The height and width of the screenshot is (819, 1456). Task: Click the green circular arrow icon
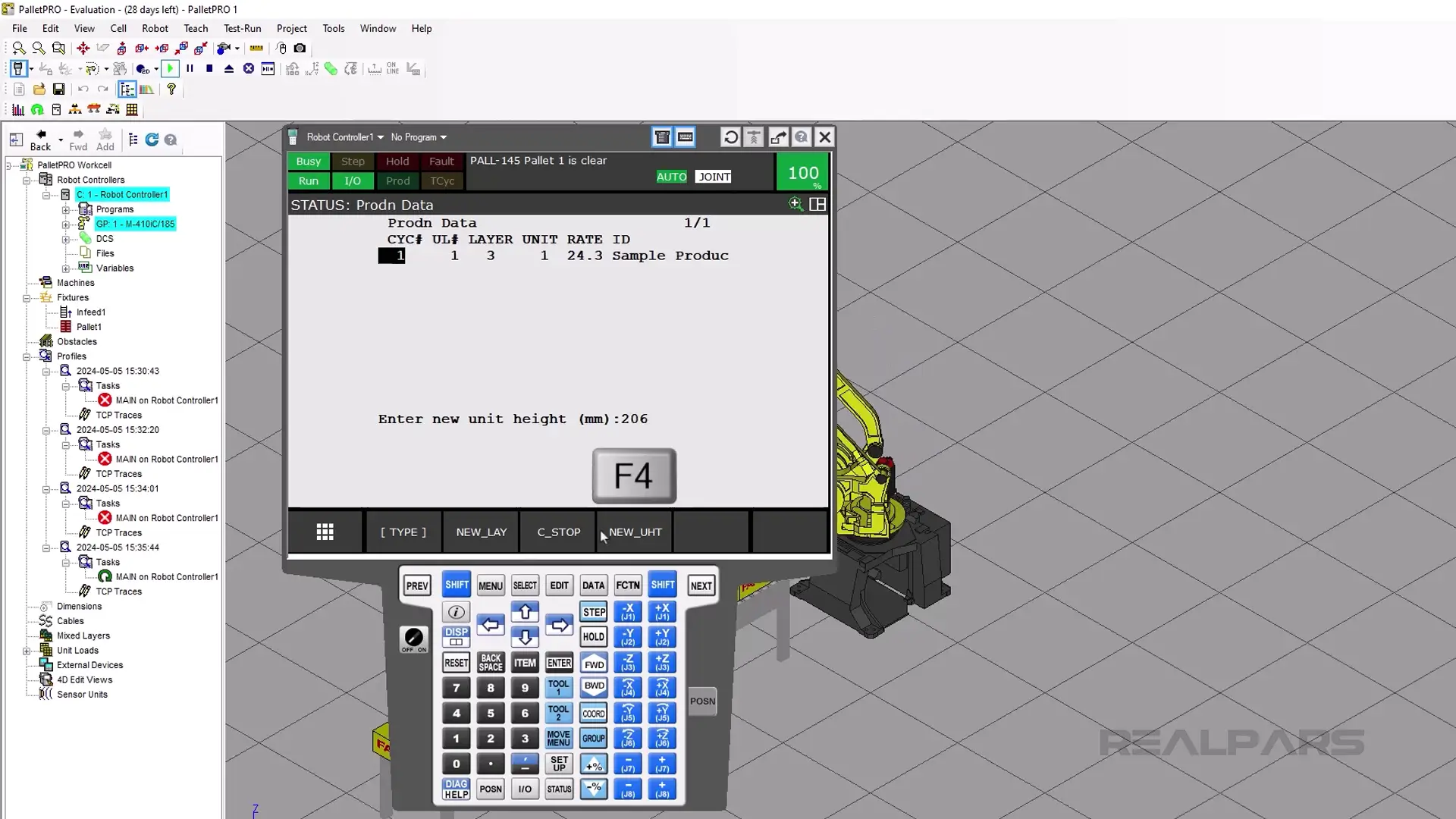pyautogui.click(x=37, y=109)
